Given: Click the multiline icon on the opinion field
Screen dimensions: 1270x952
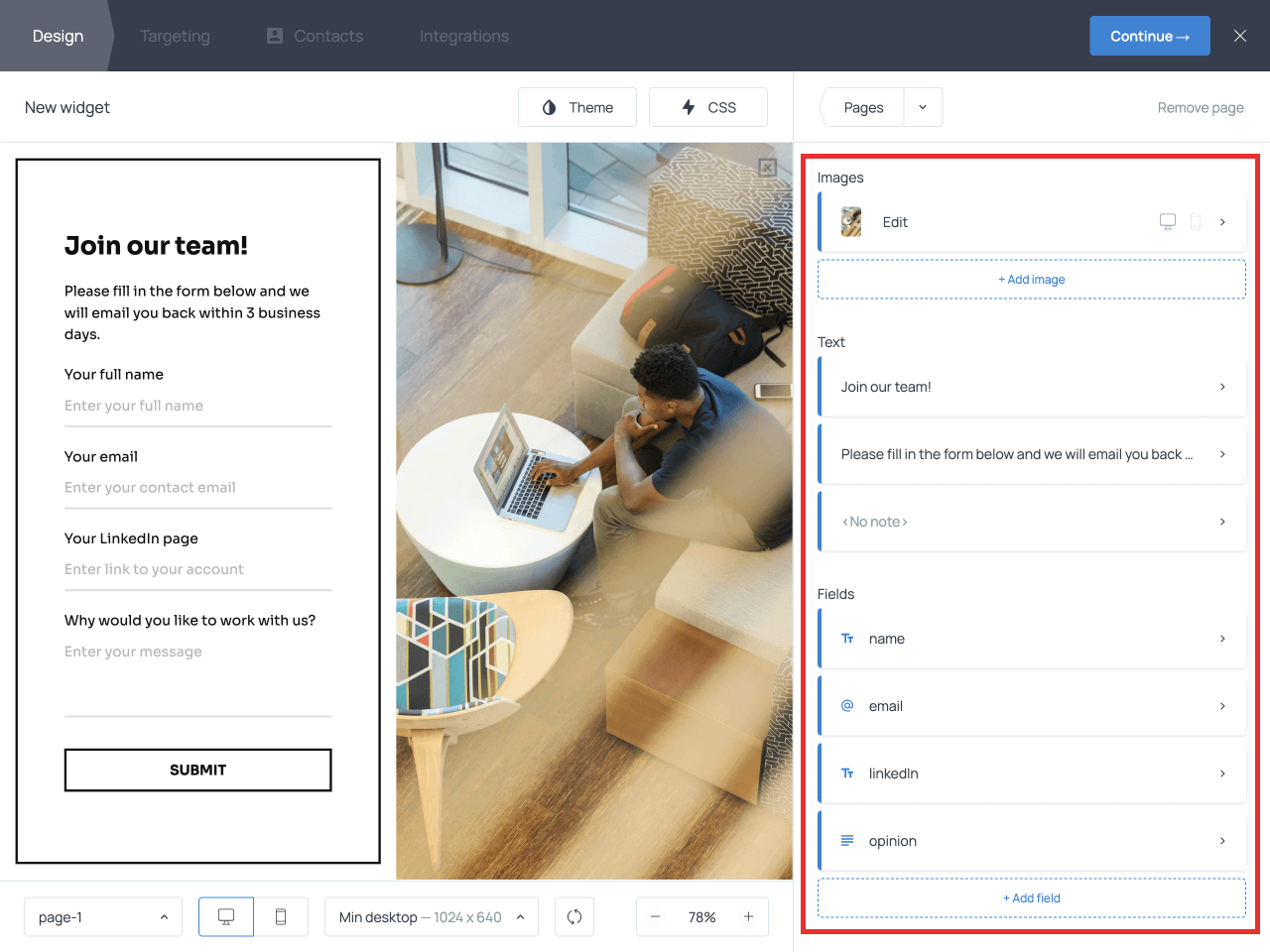Looking at the screenshot, I should [x=846, y=840].
